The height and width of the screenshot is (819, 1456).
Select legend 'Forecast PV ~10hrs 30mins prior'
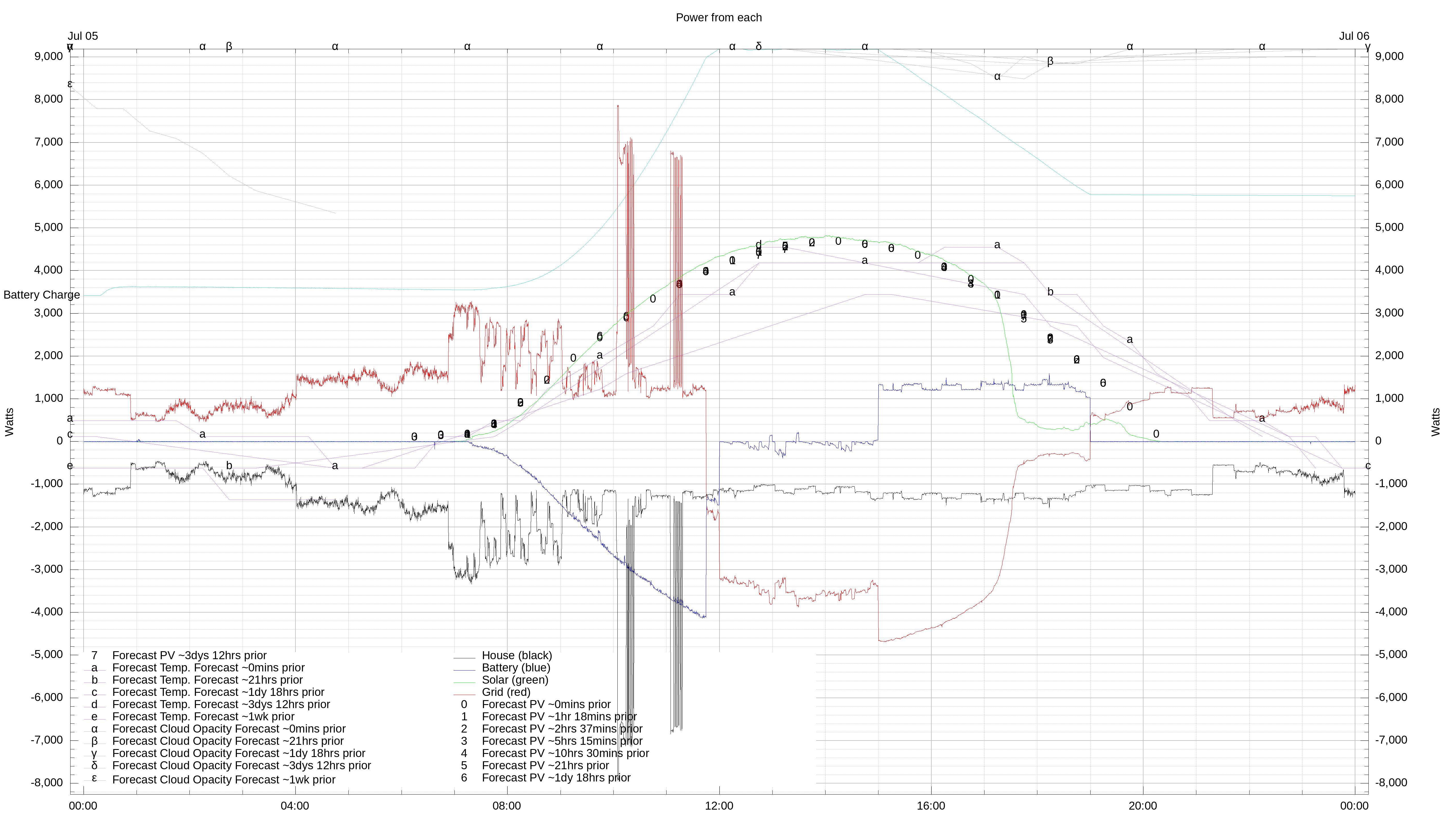(565, 753)
